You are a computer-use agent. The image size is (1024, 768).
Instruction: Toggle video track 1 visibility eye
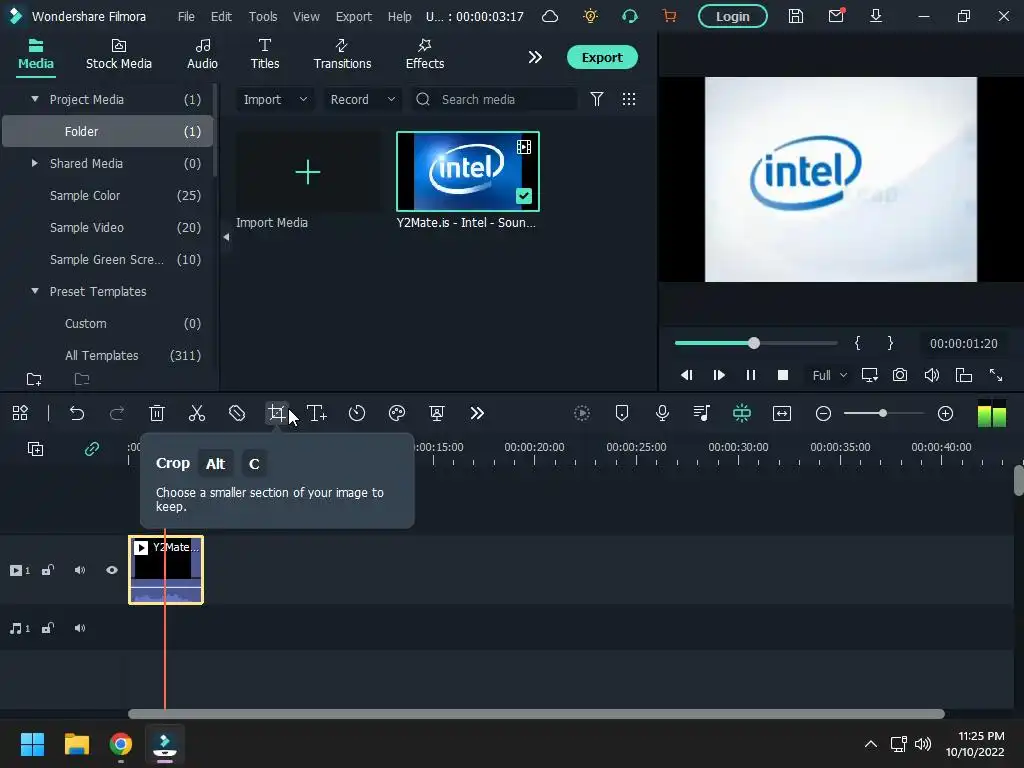(112, 570)
